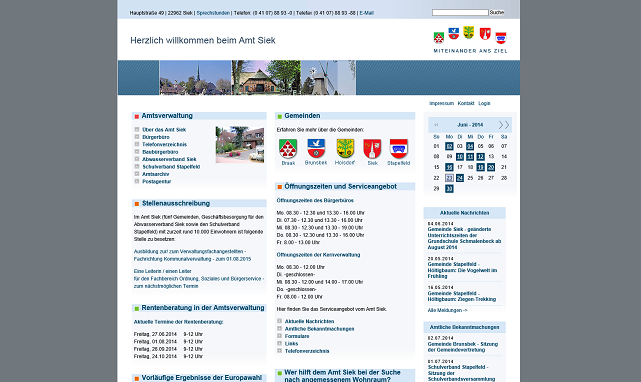The height and width of the screenshot is (382, 641).
Task: Focus the search text field
Action: pos(460,13)
